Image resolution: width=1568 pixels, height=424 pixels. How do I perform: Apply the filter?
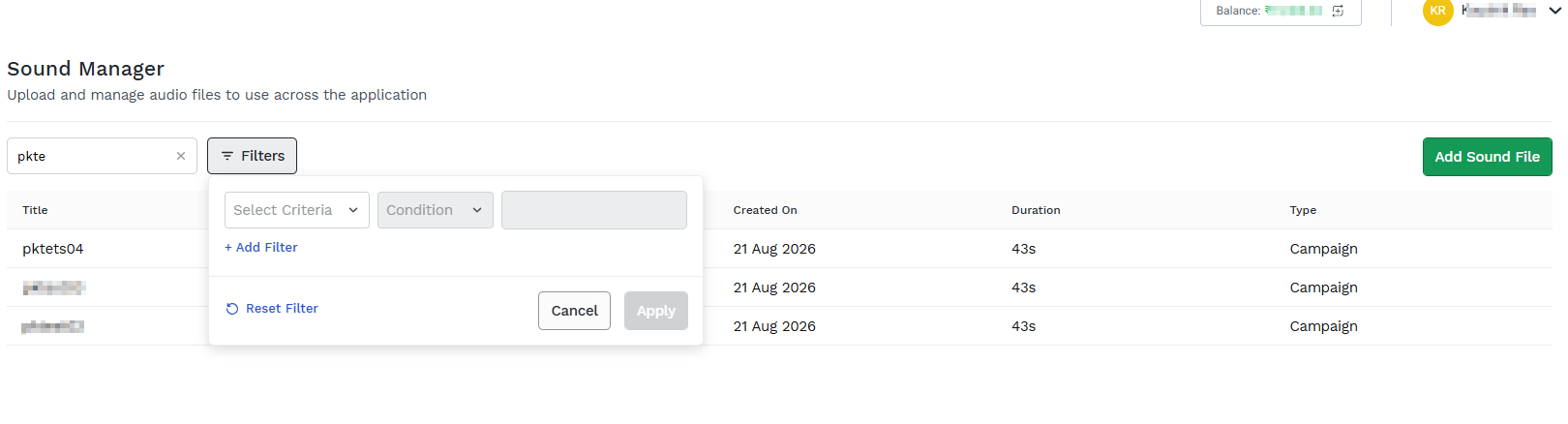click(656, 311)
